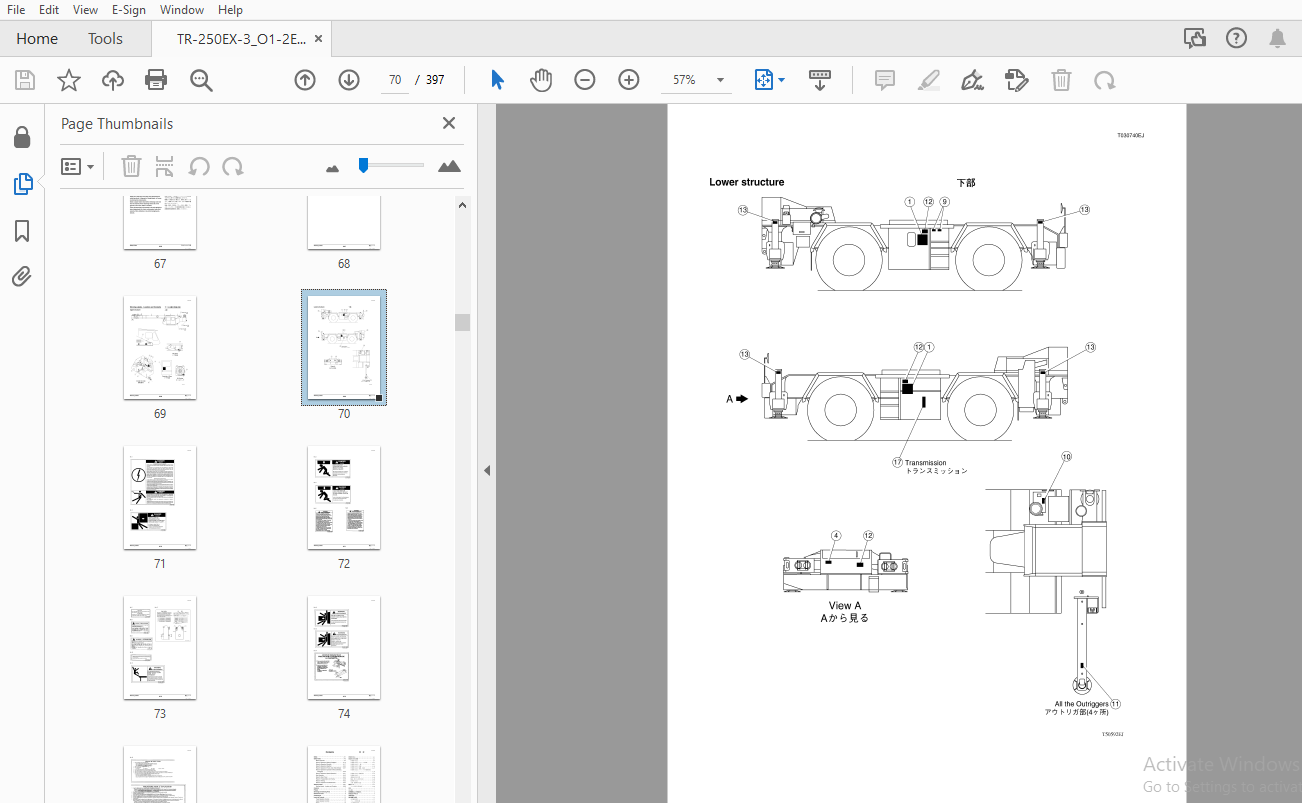Select page 68 thumbnail
This screenshot has width=1302, height=803.
click(x=344, y=222)
